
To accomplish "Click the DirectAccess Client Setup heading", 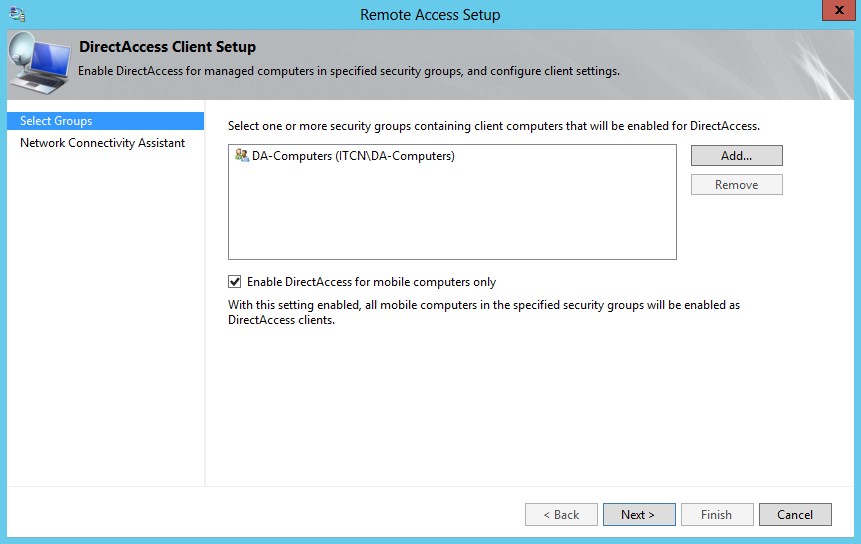I will 167,47.
